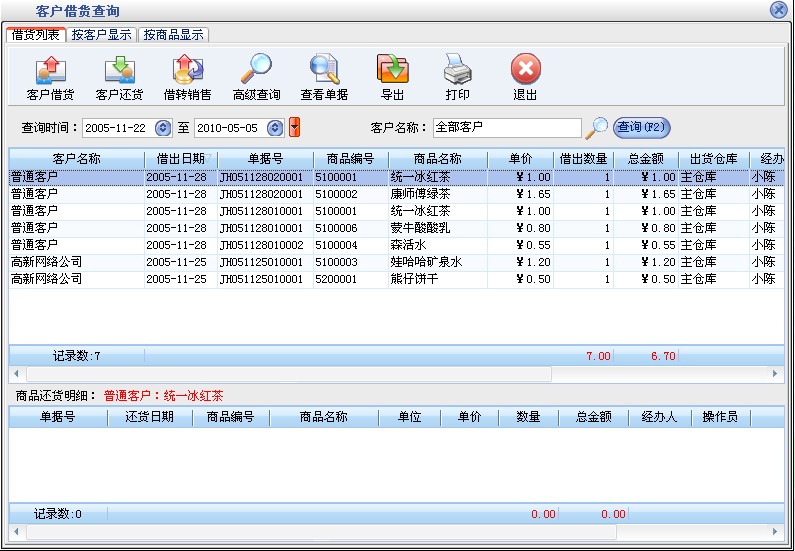Image resolution: width=795 pixels, height=551 pixels.
Task: Click the 客户借货 toolbar icon
Action: [x=51, y=72]
